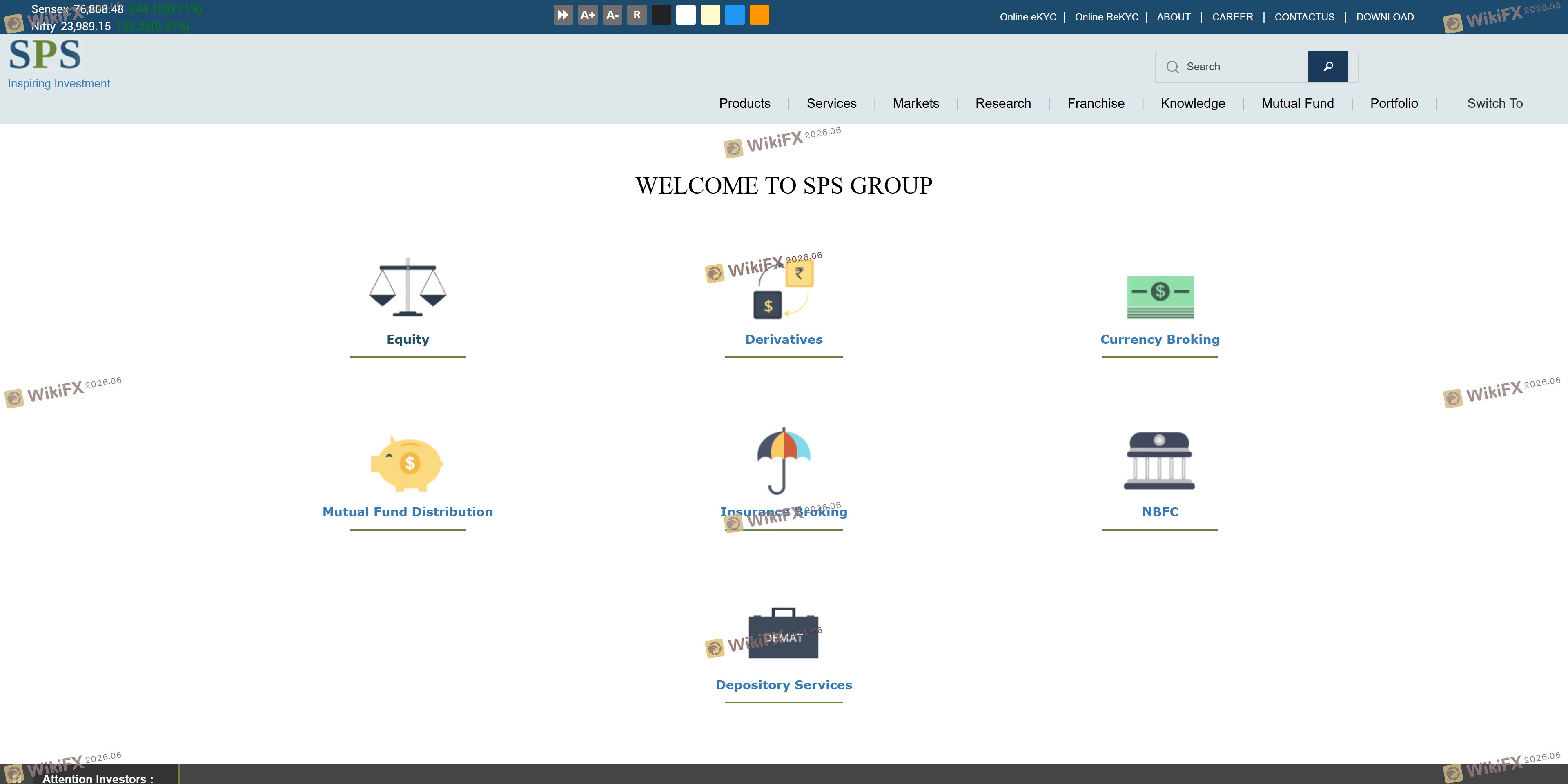Click the Insurance Broking umbrella icon
Image resolution: width=1568 pixels, height=784 pixels.
coord(784,461)
